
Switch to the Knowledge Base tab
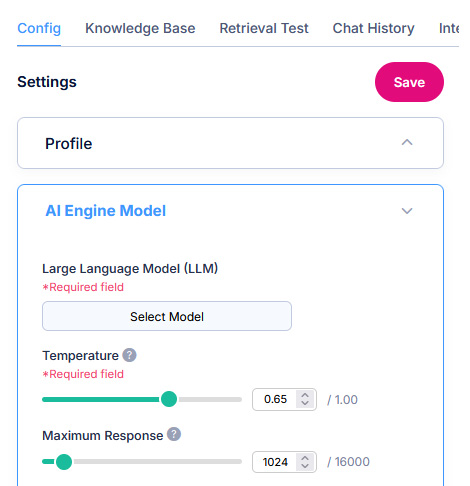coord(140,28)
